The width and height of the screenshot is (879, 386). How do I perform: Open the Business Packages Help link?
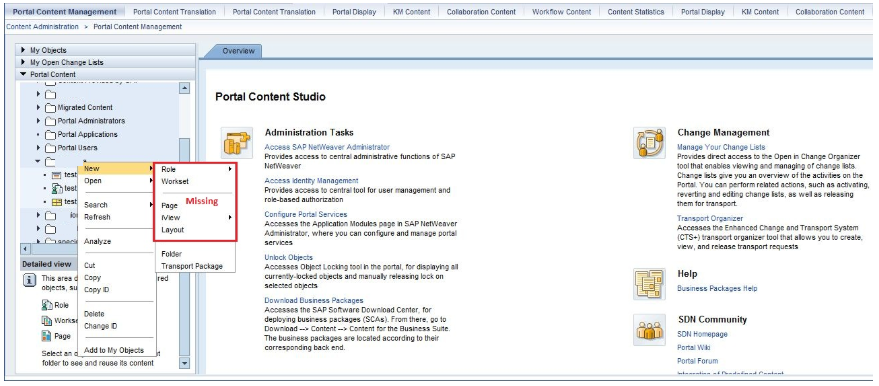click(x=717, y=289)
